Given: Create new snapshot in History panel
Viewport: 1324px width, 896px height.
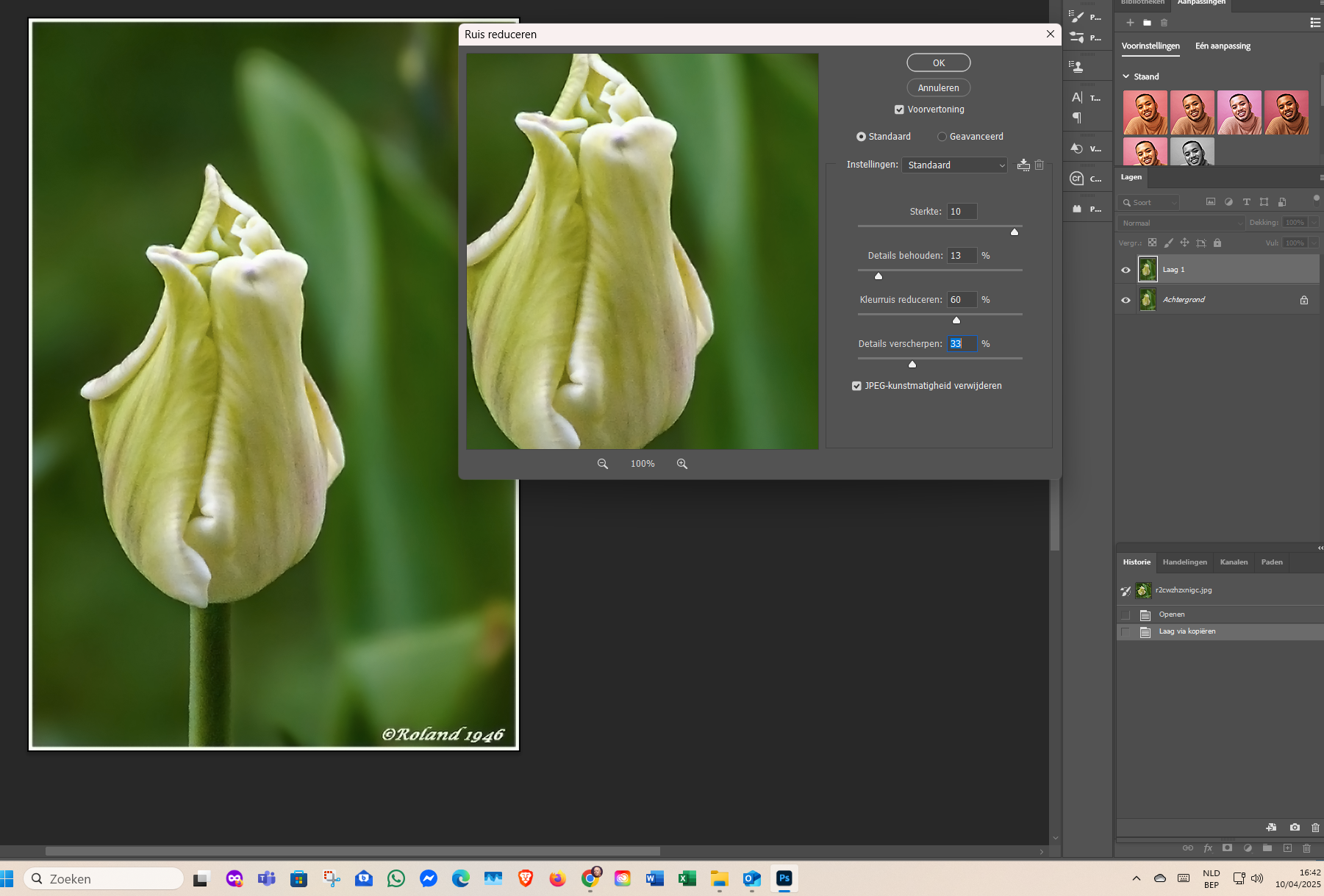Looking at the screenshot, I should click(1295, 828).
